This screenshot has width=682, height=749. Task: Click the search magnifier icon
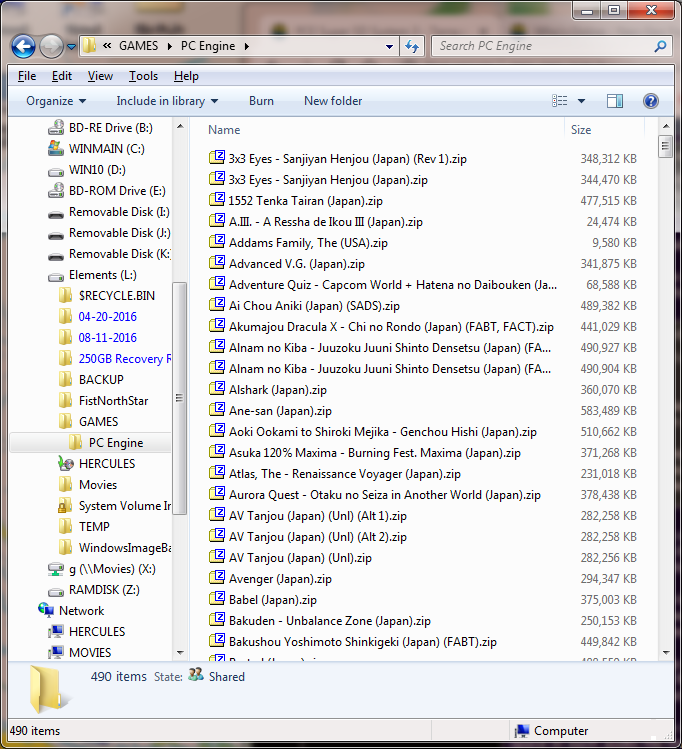660,46
